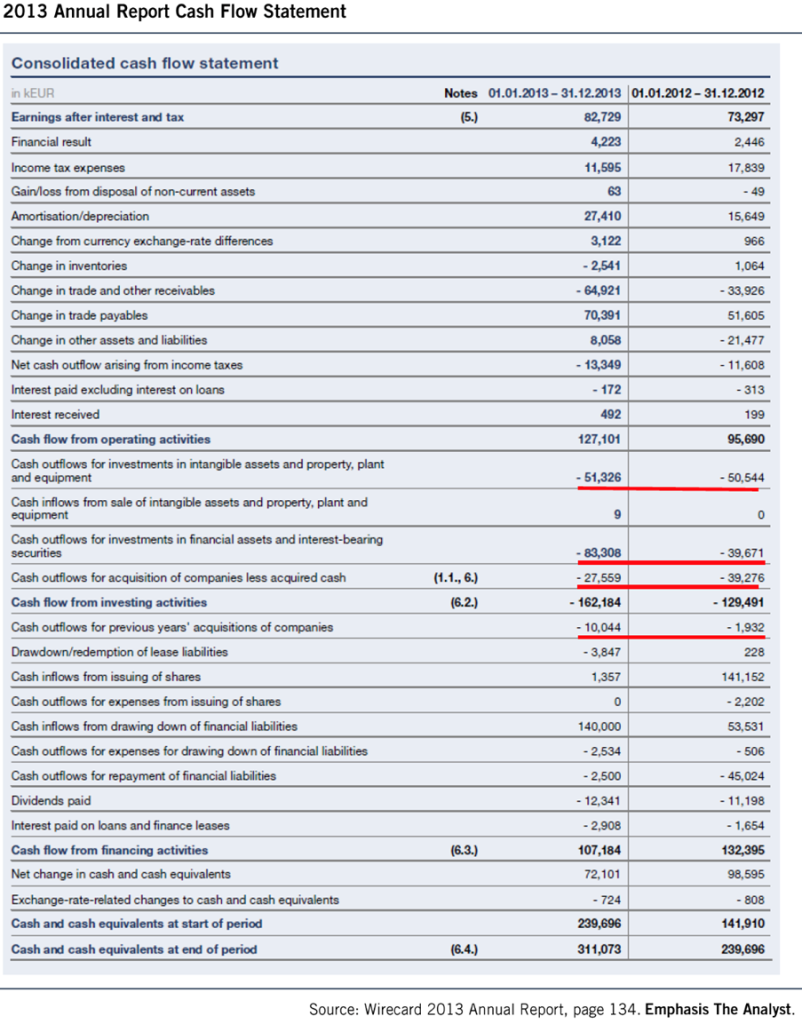Image resolution: width=802 pixels, height=1024 pixels.
Task: Click 'Cash inflows from issuing of shares'
Action: tap(106, 678)
